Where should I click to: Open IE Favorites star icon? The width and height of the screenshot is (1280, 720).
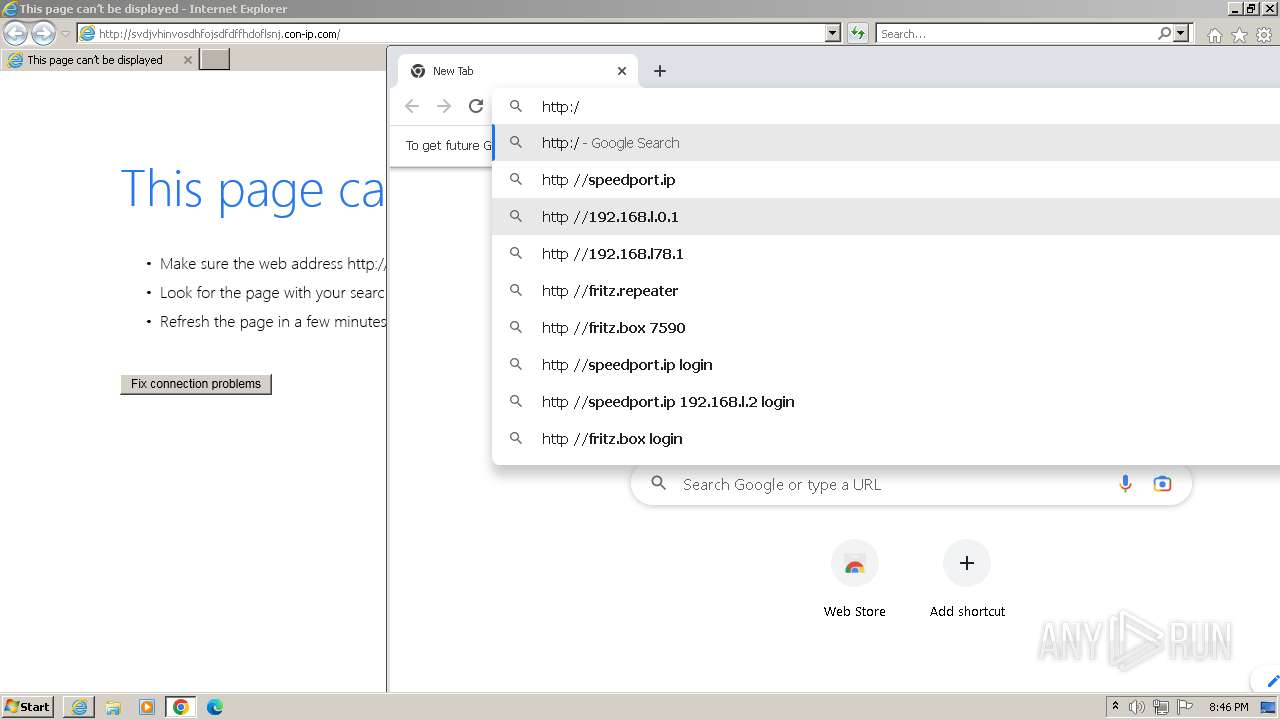[x=1239, y=35]
